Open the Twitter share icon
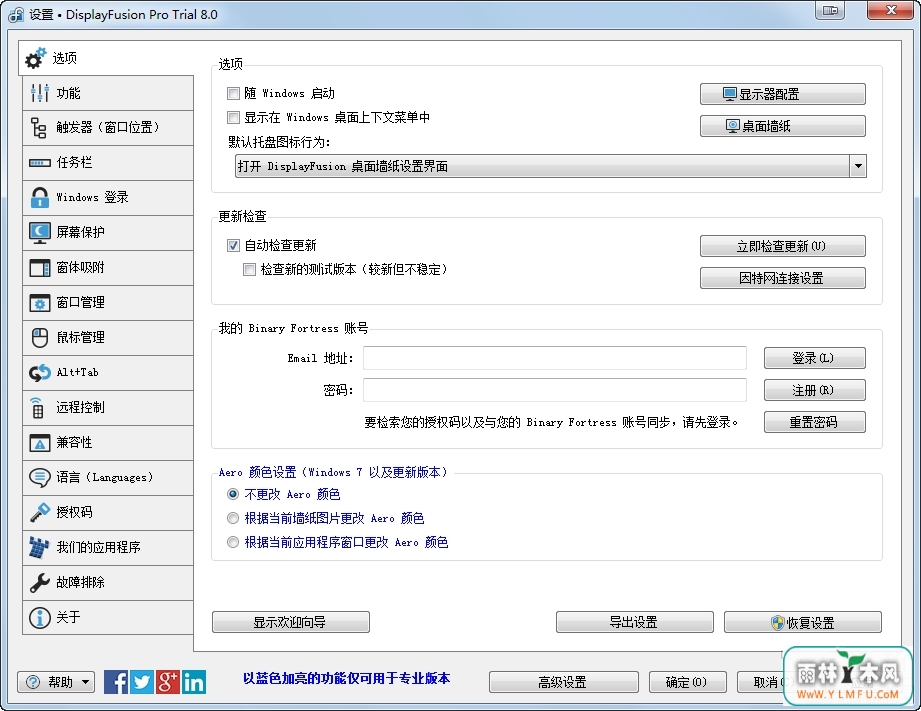Image resolution: width=921 pixels, height=711 pixels. 142,682
